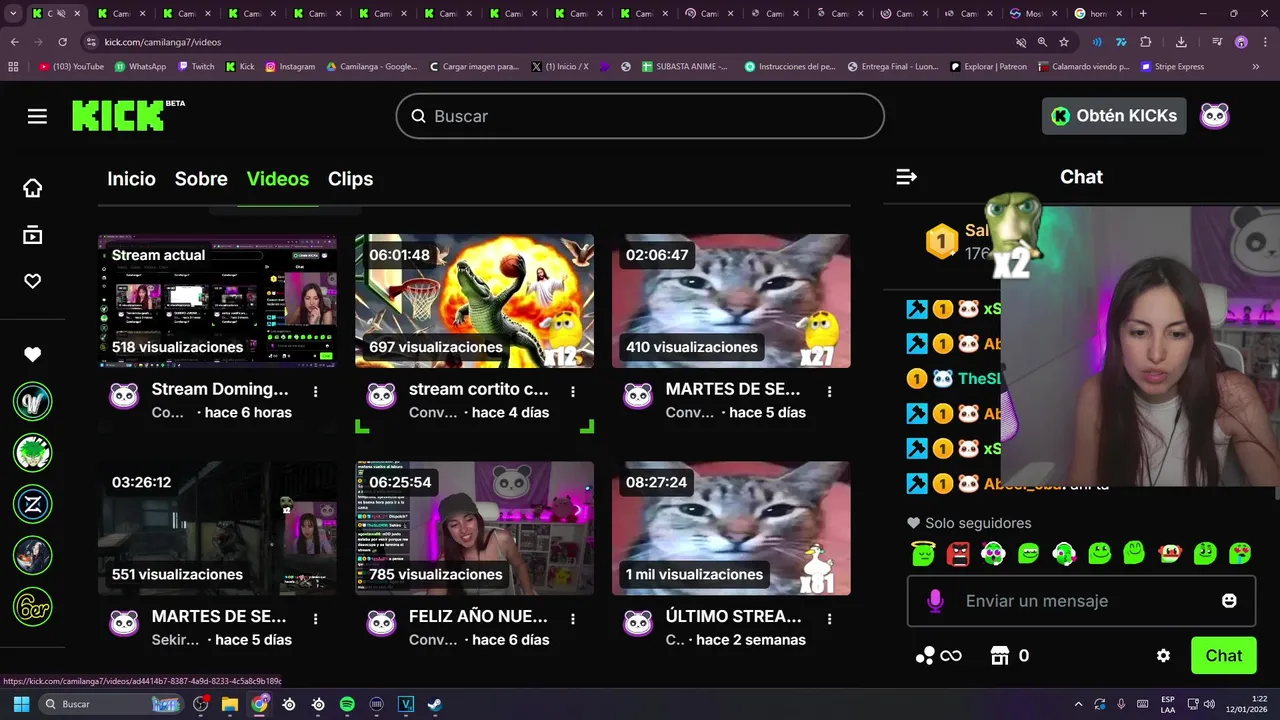Open the 'Ger' orange channel in sidebar
Screen dimensions: 1280x720
(x=33, y=607)
